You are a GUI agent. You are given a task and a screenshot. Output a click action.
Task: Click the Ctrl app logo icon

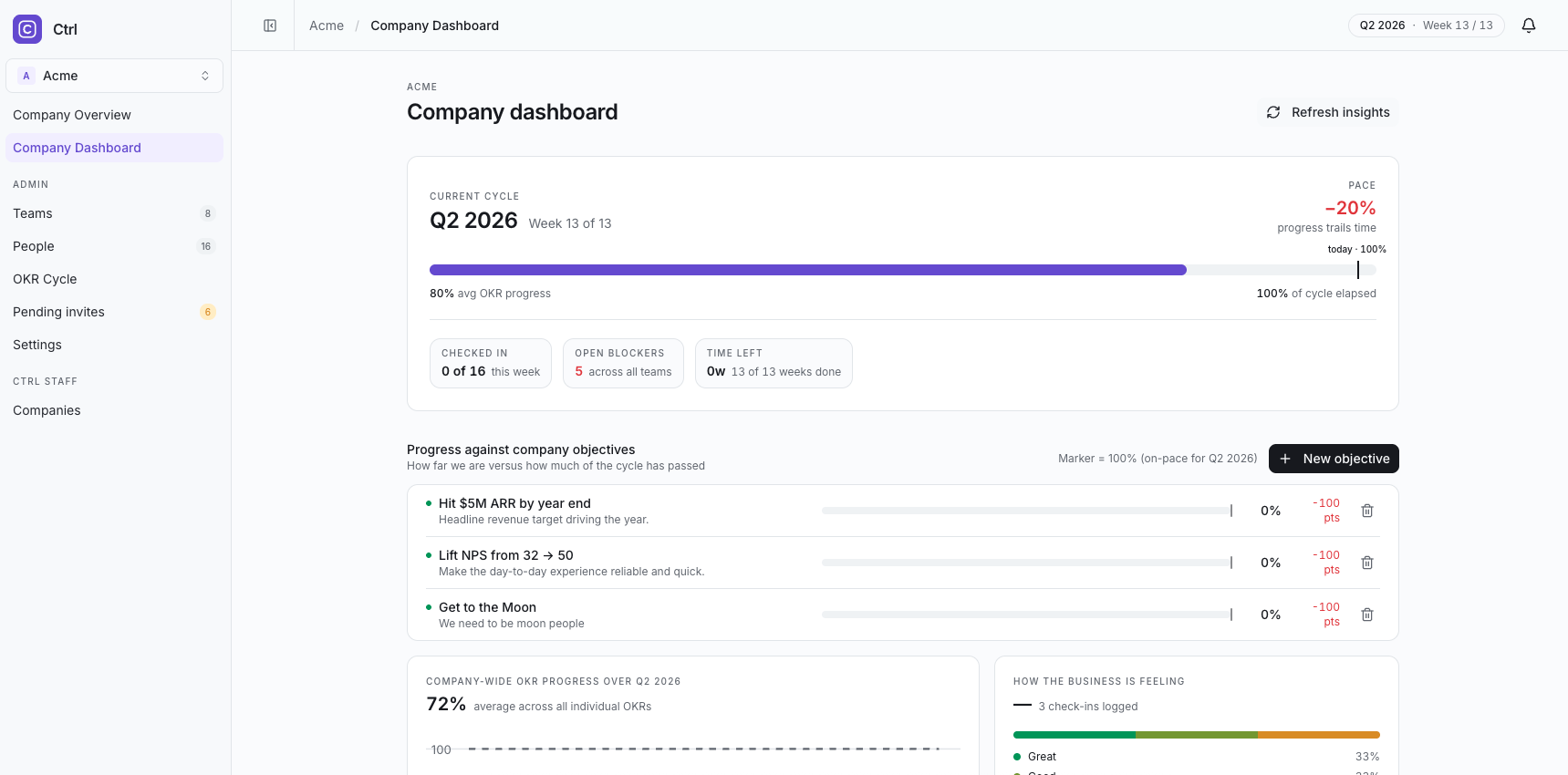point(27,29)
